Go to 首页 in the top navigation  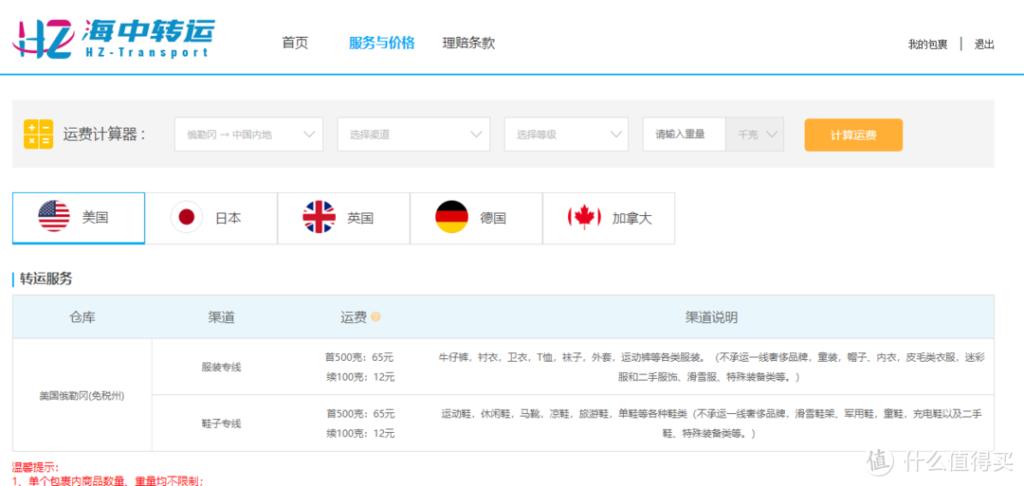295,43
